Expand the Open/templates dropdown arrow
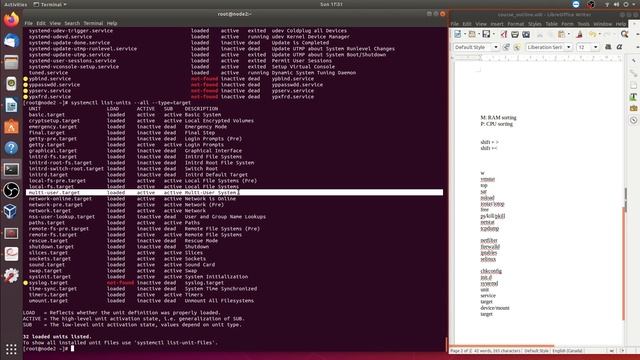The width and height of the screenshot is (640, 360). tap(479, 34)
